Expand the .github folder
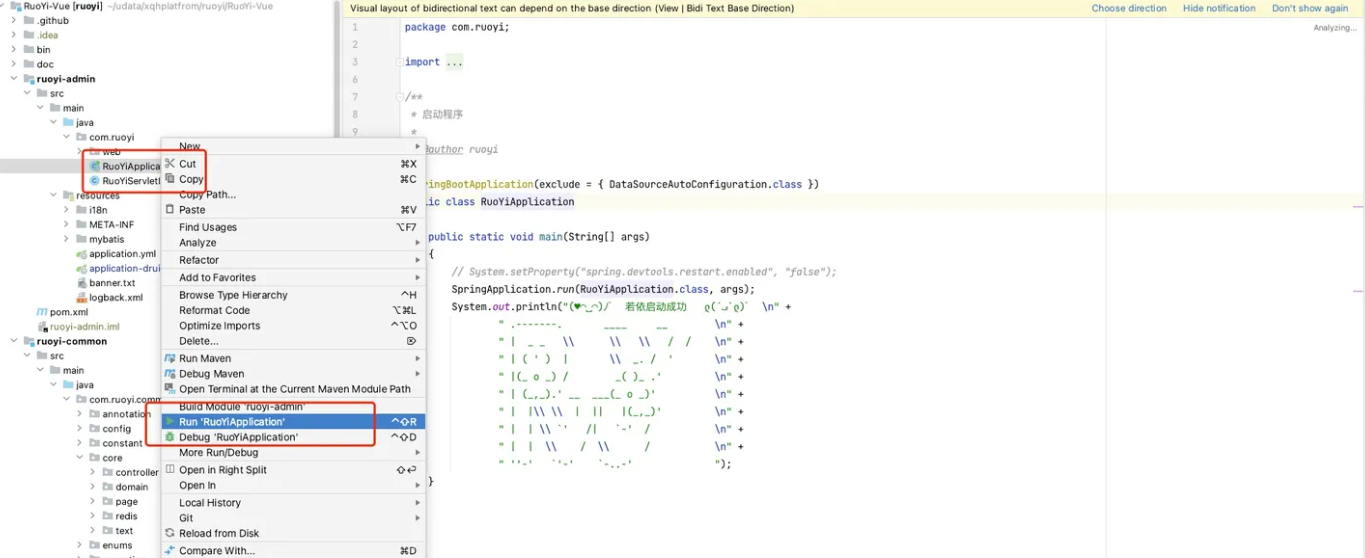Viewport: 1365px width, 558px height. 14,20
